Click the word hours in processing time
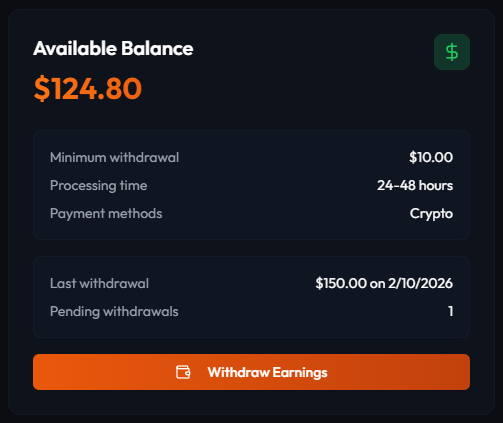This screenshot has height=423, width=503. [x=436, y=185]
